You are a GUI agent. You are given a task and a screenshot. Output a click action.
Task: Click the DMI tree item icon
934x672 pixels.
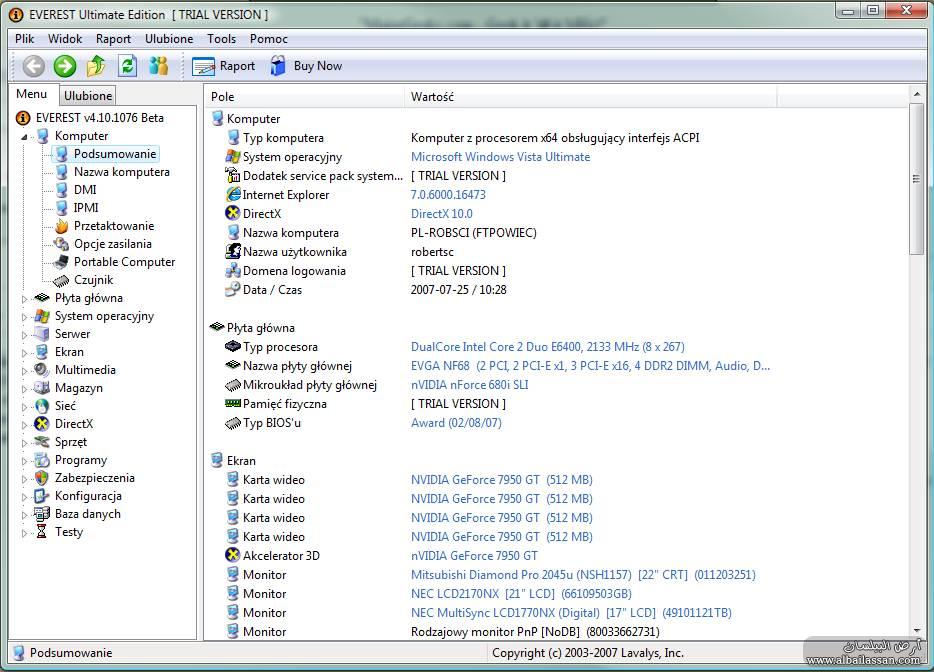[x=61, y=190]
